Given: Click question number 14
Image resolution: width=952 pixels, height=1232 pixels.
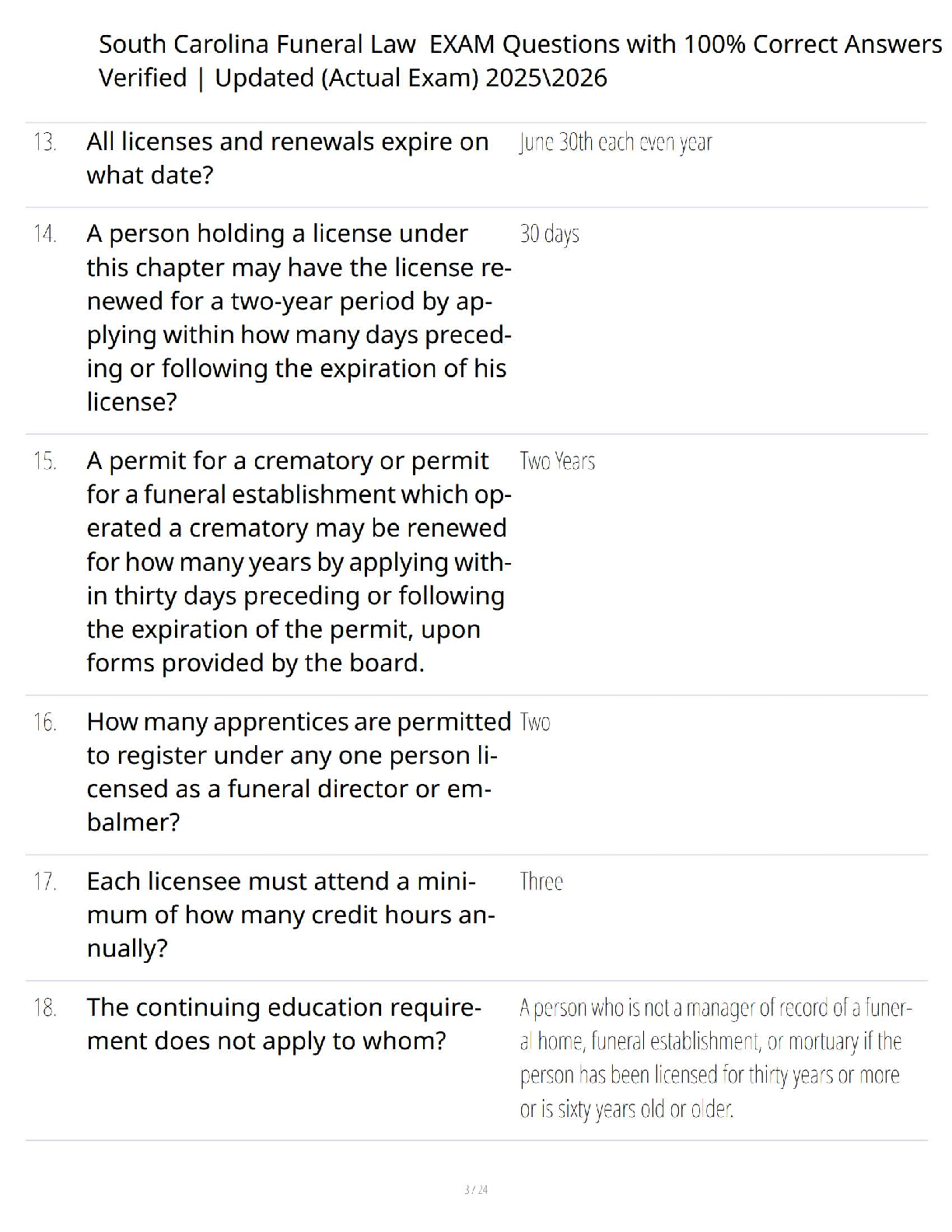Looking at the screenshot, I should click(45, 234).
